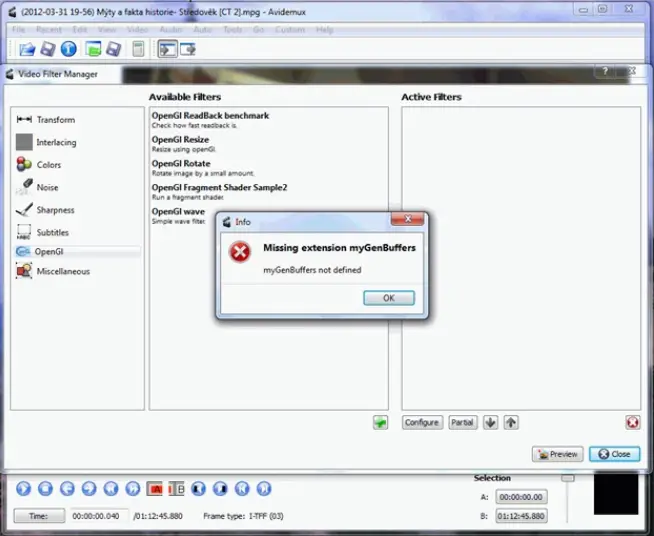654x536 pixels.
Task: Stop playback with the Stop button
Action: (x=45, y=488)
